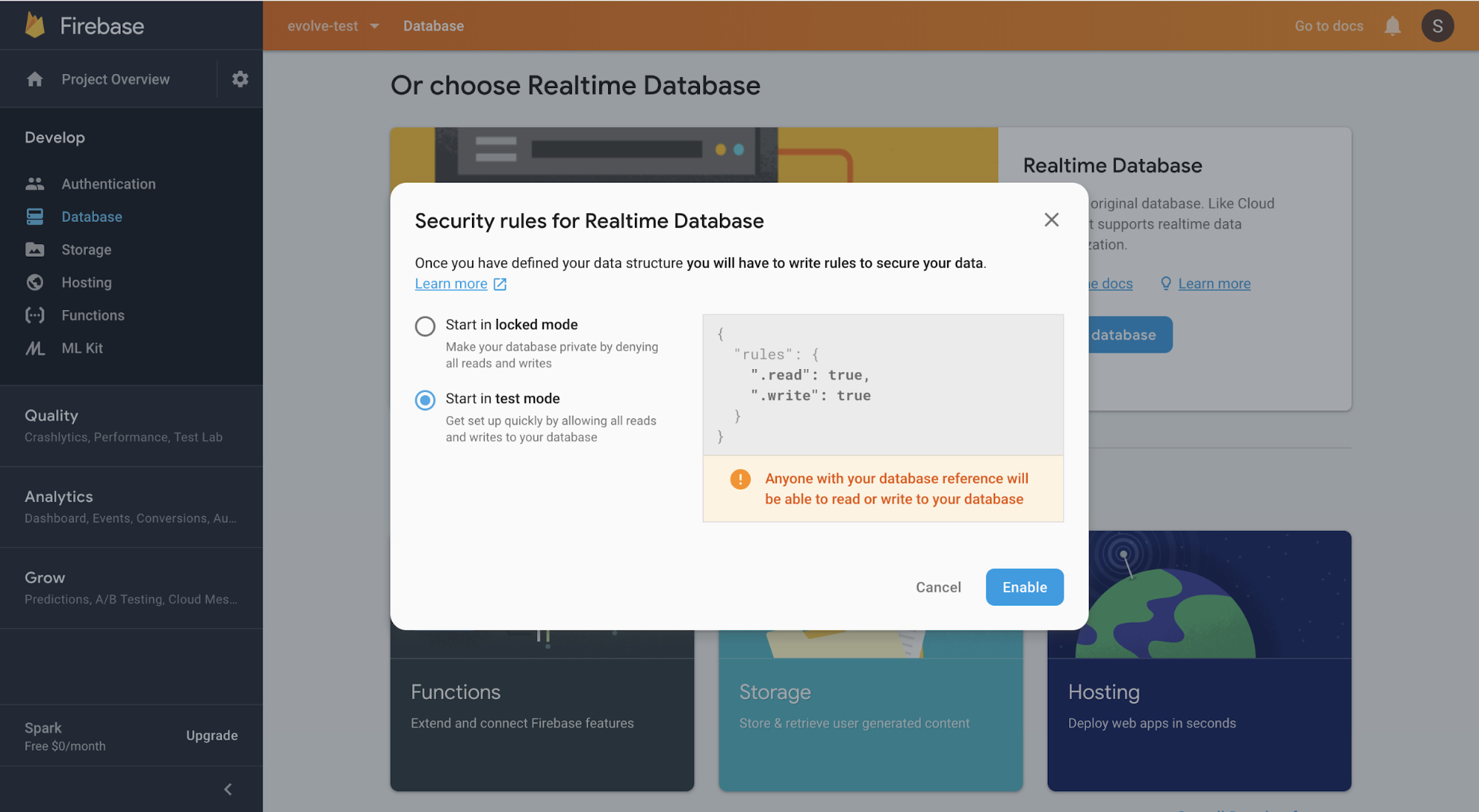Select Start in test mode radio button
The image size is (1479, 812).
point(425,400)
